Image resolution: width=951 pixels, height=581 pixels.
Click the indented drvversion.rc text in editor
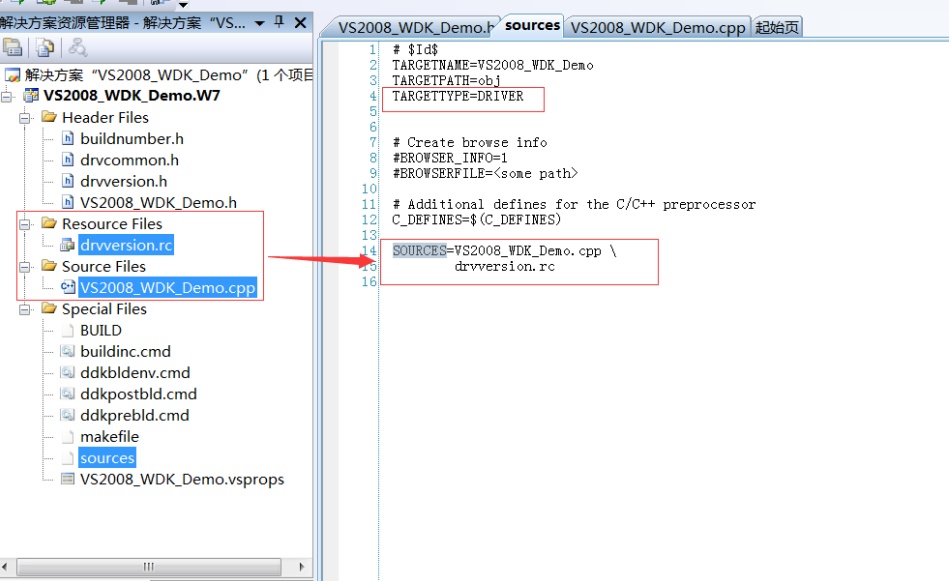point(505,266)
